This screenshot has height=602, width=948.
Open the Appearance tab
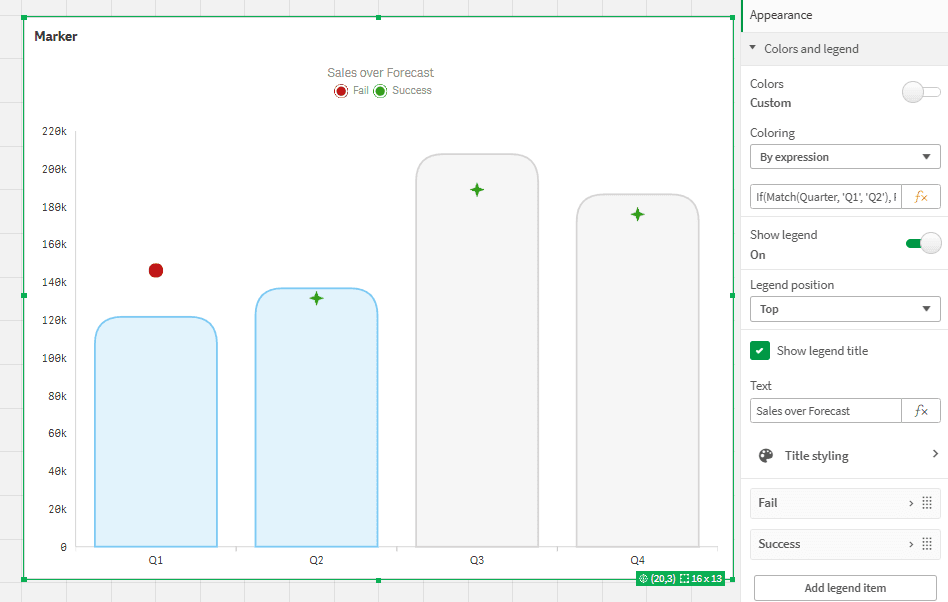pyautogui.click(x=781, y=15)
